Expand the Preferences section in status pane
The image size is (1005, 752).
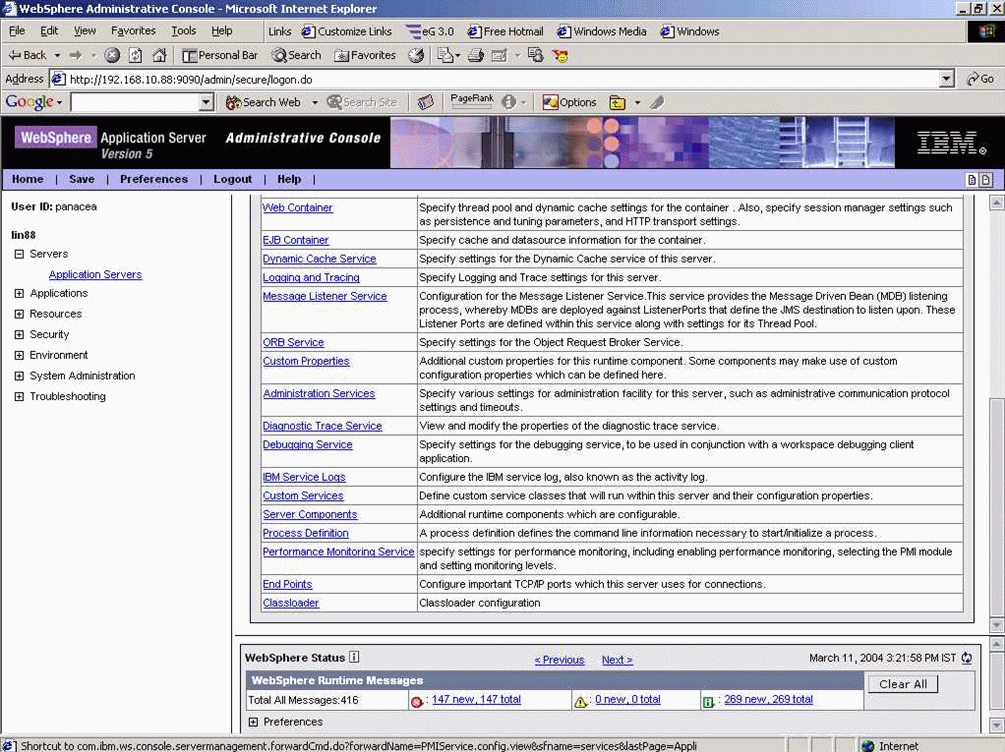[x=253, y=722]
